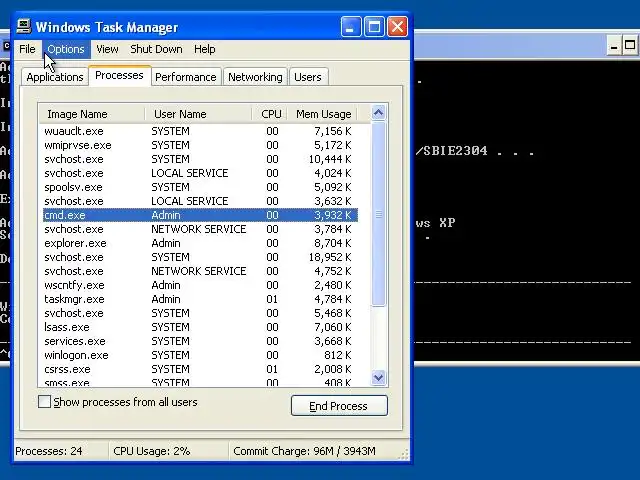Click the CPU Usage: 2% status entry
640x480 pixels.
tap(168, 451)
